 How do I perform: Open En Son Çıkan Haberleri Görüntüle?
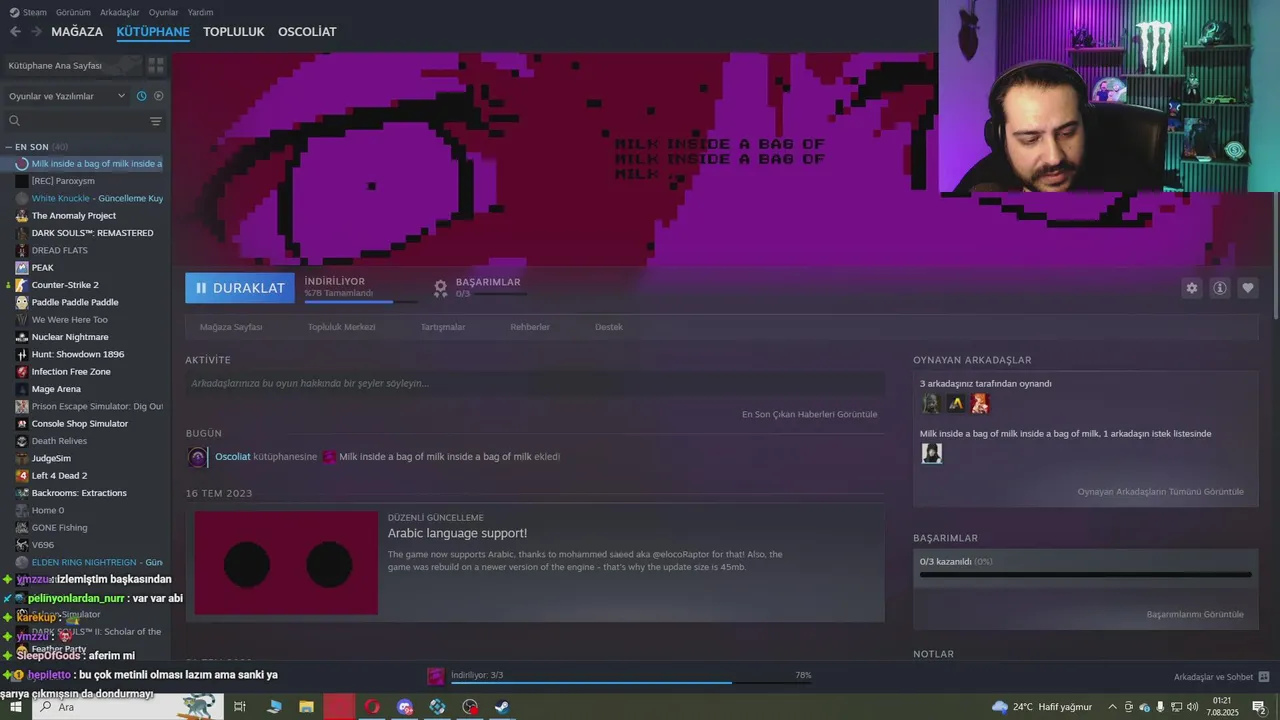[x=809, y=414]
